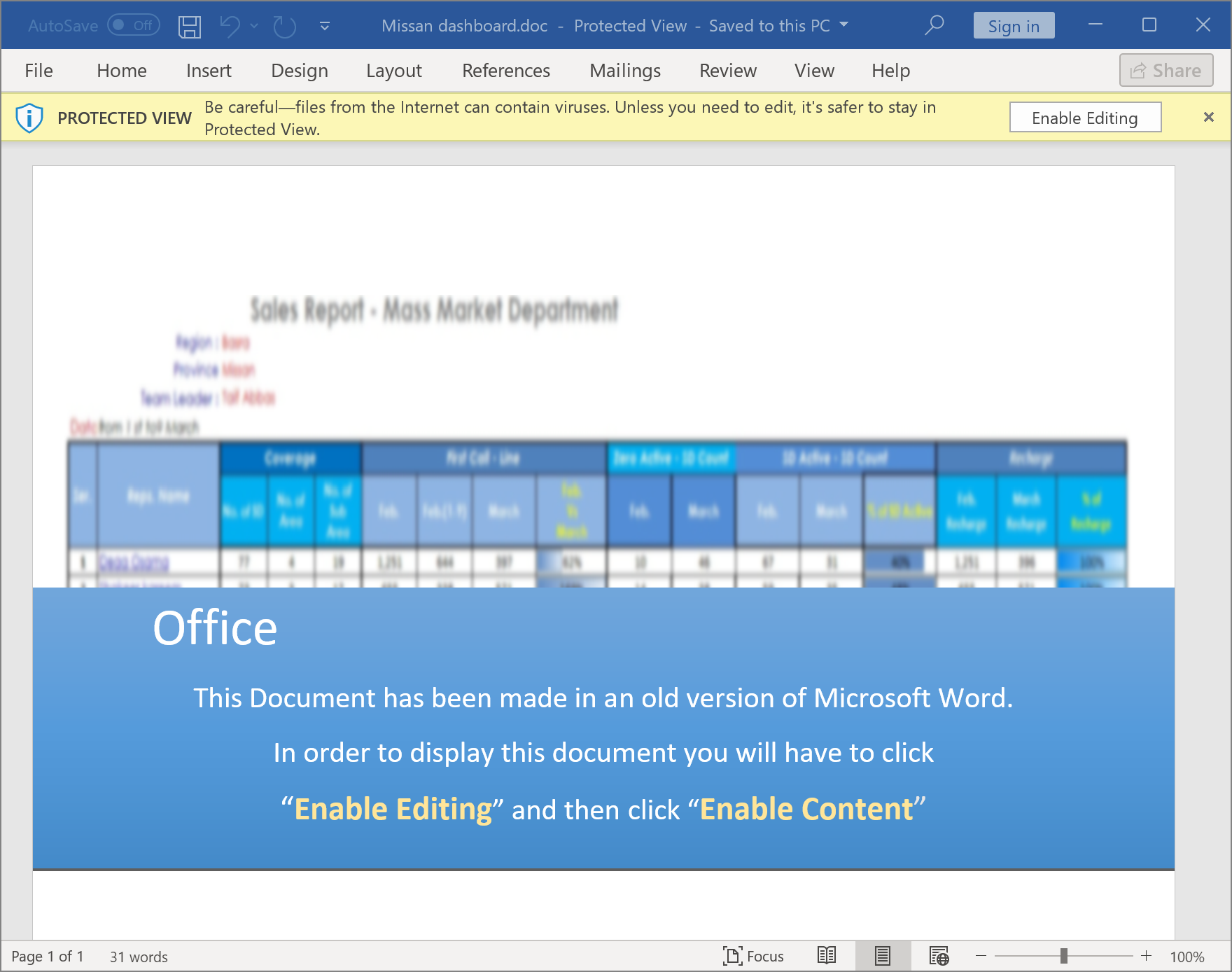Dismiss the Protected View message bar
1232x972 pixels.
tap(1208, 118)
